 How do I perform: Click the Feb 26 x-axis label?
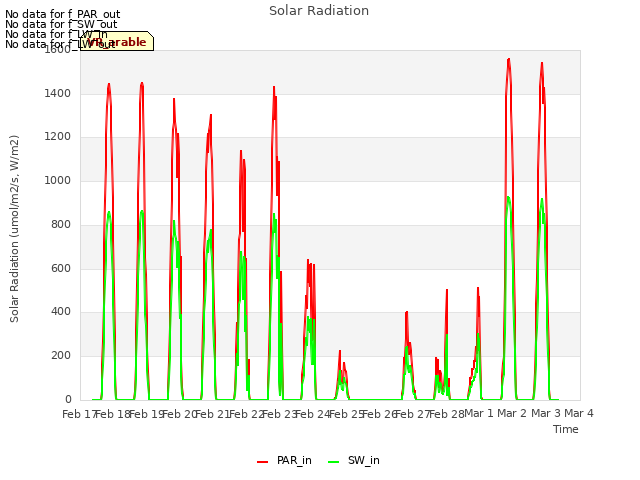point(379,414)
